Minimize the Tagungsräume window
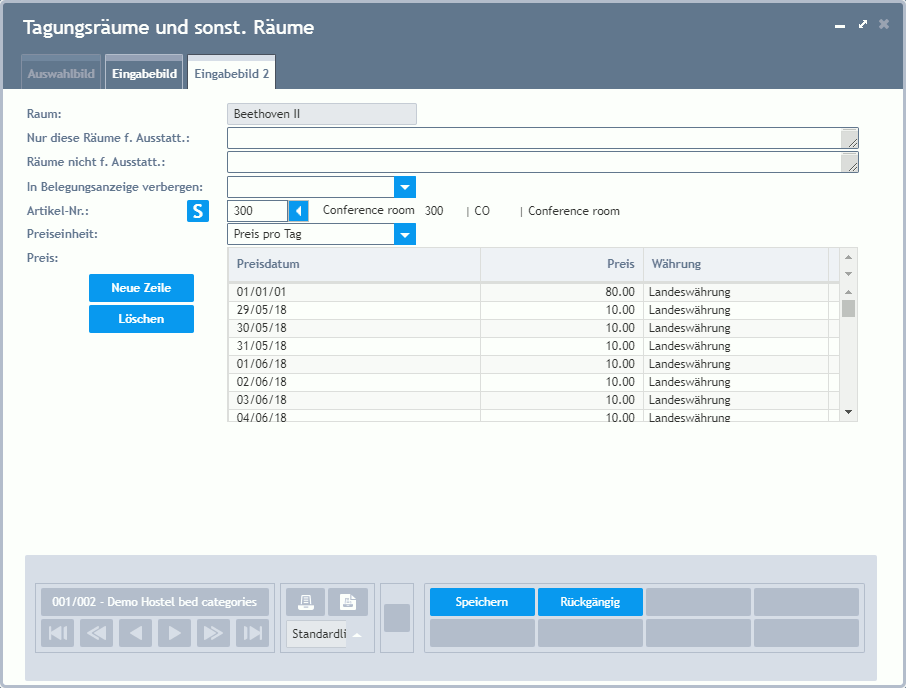Screen dimensions: 906x688 [x=840, y=26]
